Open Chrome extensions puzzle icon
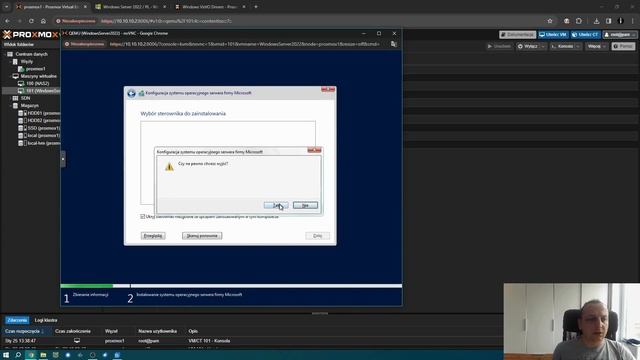 579,21
